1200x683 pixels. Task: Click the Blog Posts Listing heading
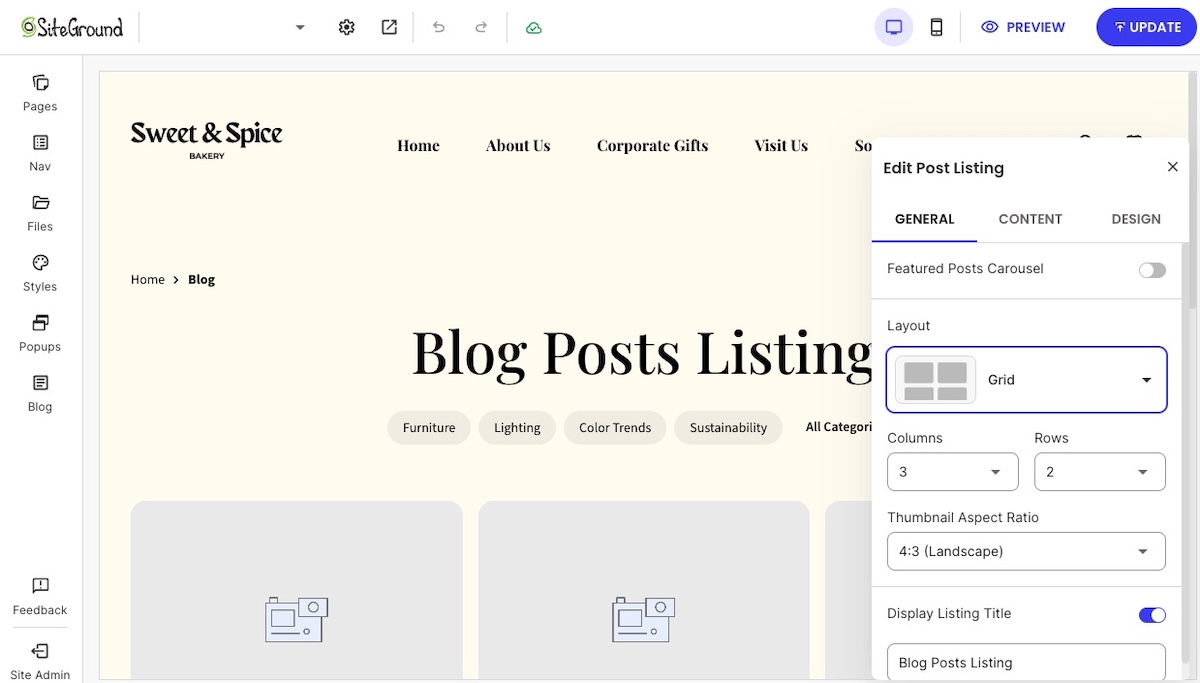tap(641, 352)
